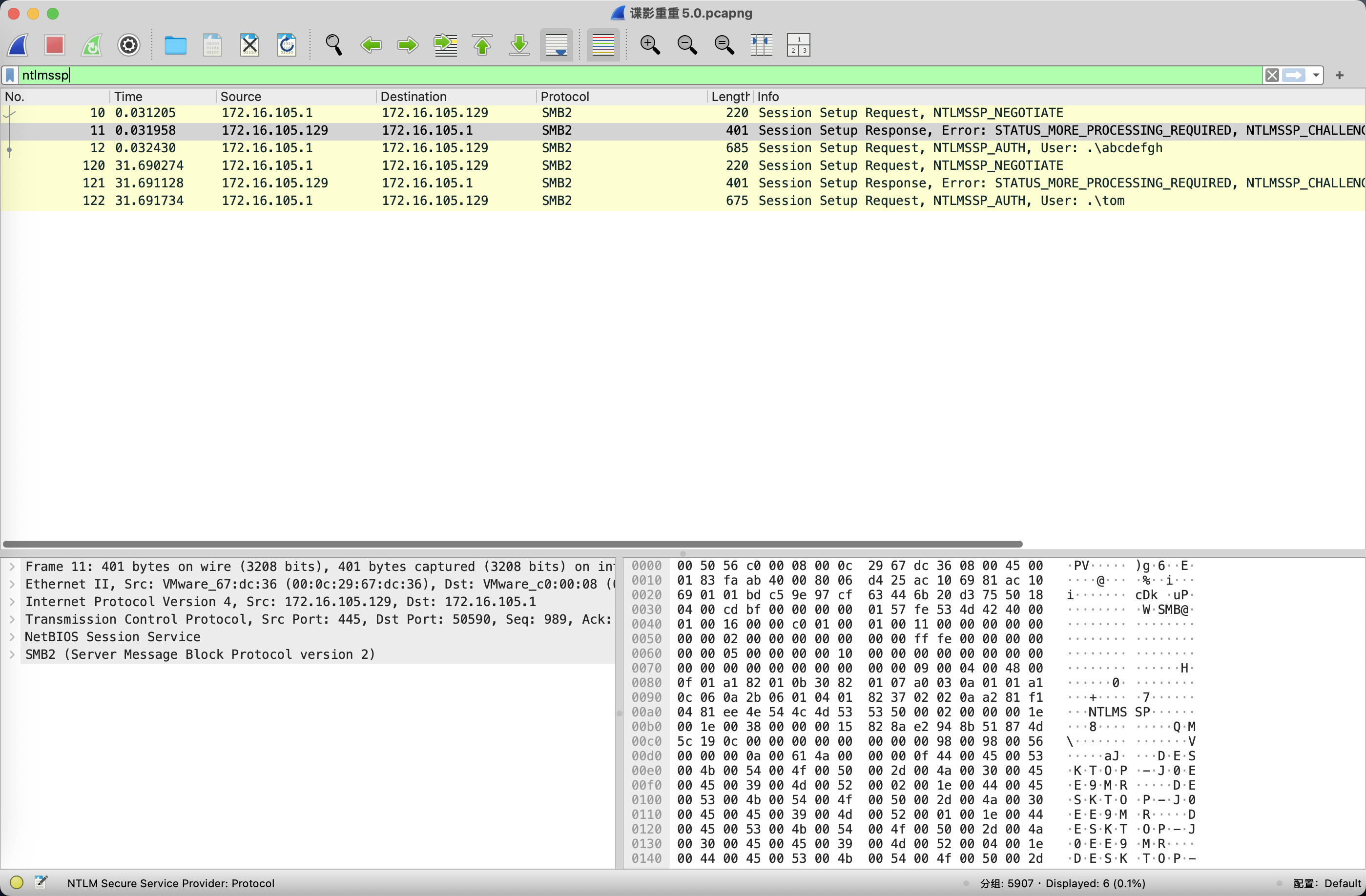Toggle auto-scroll during live capture
Image resolution: width=1366 pixels, height=896 pixels.
point(557,45)
